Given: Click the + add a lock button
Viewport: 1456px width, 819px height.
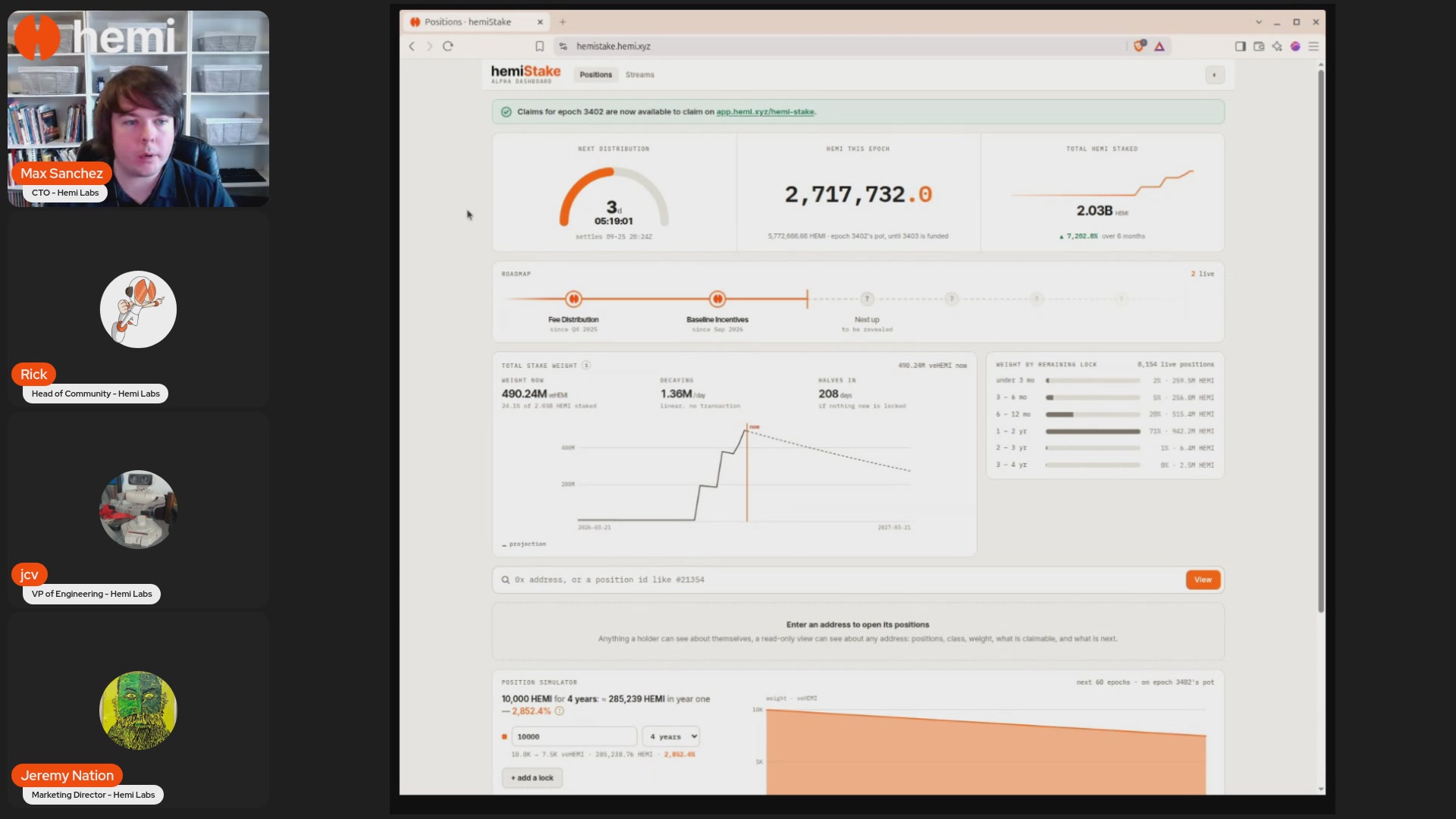Looking at the screenshot, I should click(x=532, y=778).
